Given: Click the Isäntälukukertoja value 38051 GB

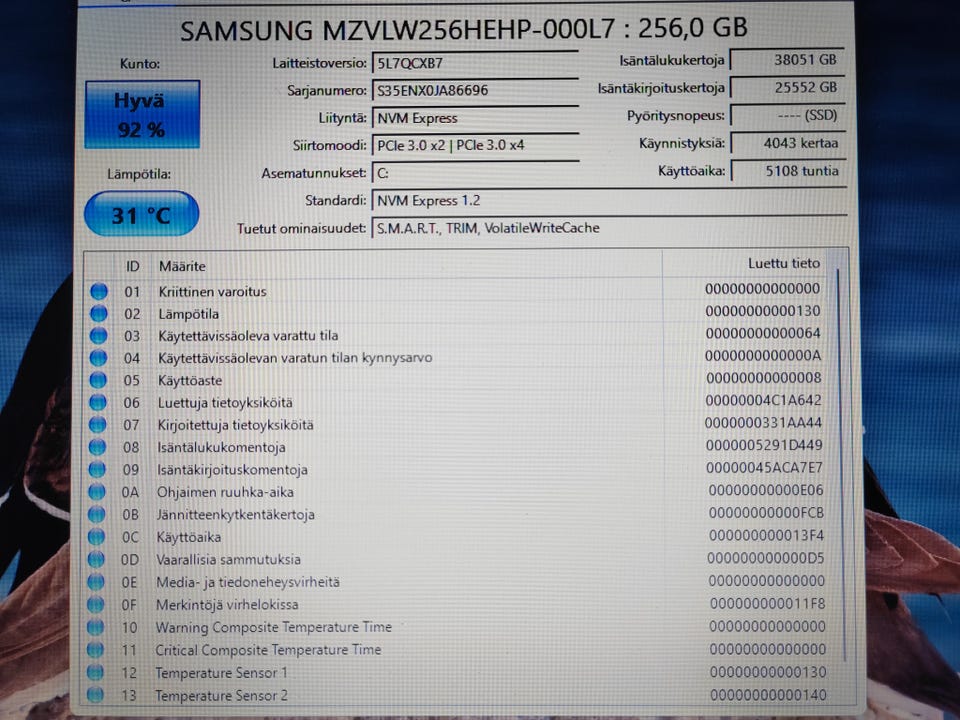Looking at the screenshot, I should tap(787, 60).
